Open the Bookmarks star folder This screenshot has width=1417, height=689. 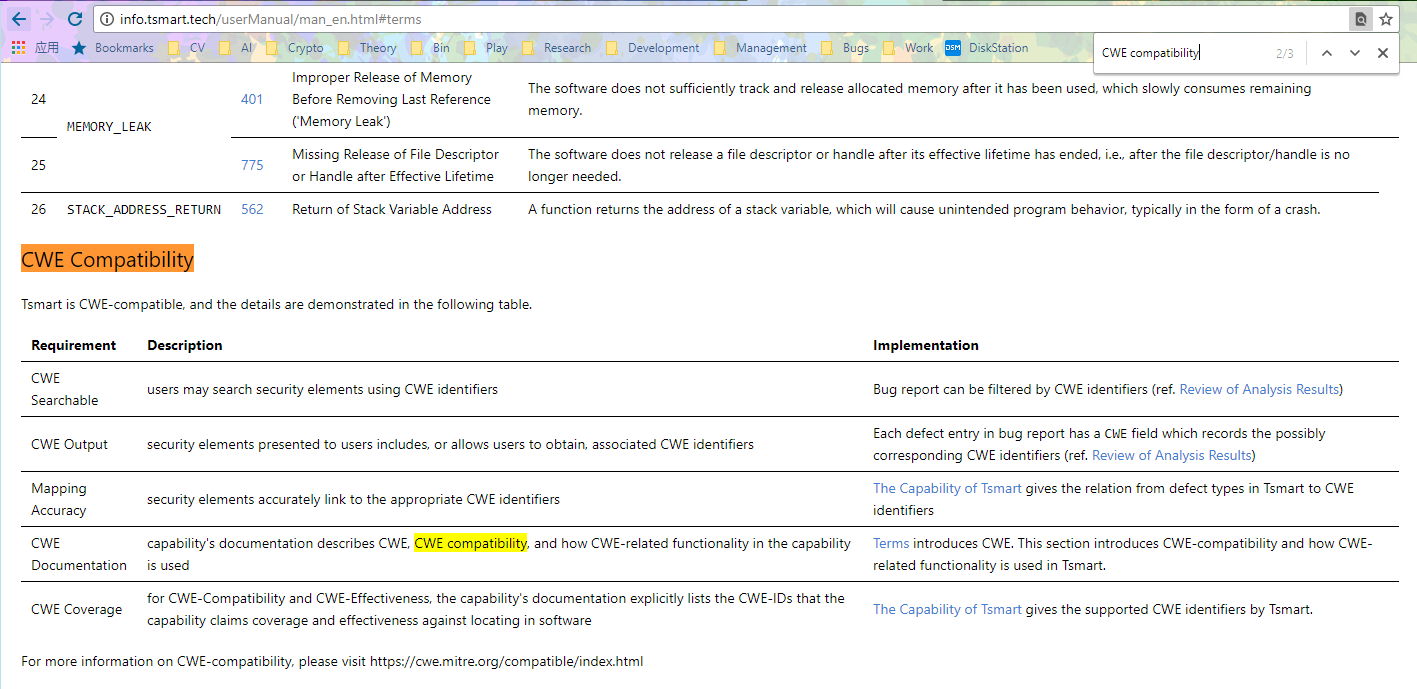coord(113,48)
